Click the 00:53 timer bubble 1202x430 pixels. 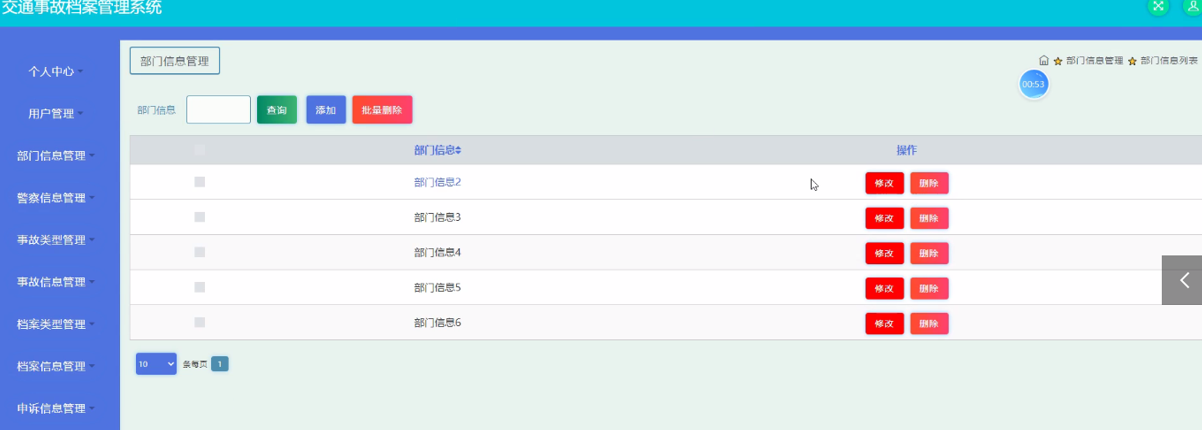coord(1034,84)
